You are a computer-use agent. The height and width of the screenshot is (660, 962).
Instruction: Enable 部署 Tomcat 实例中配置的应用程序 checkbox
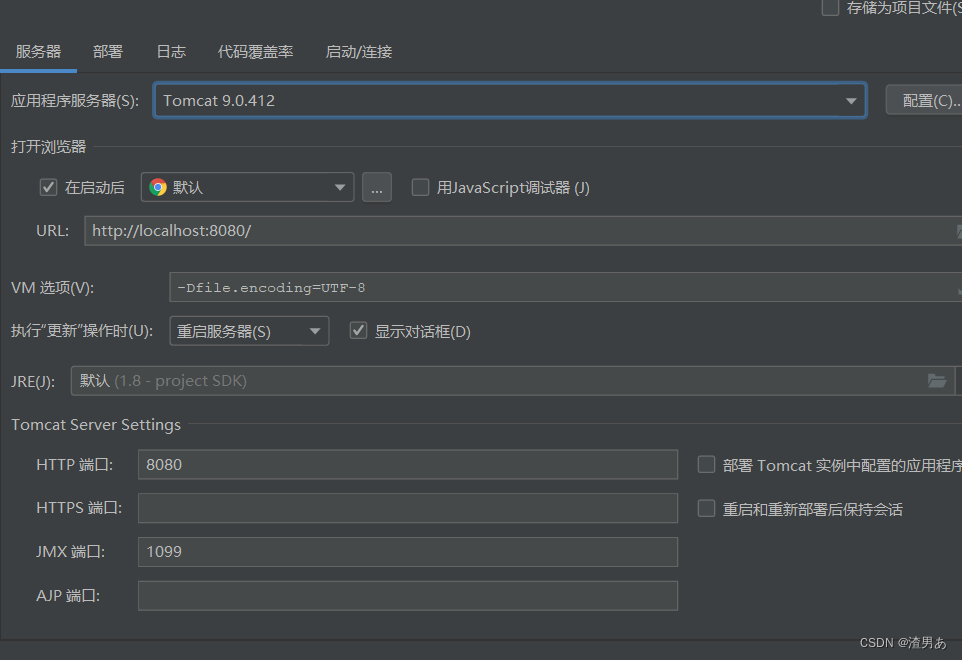click(706, 464)
